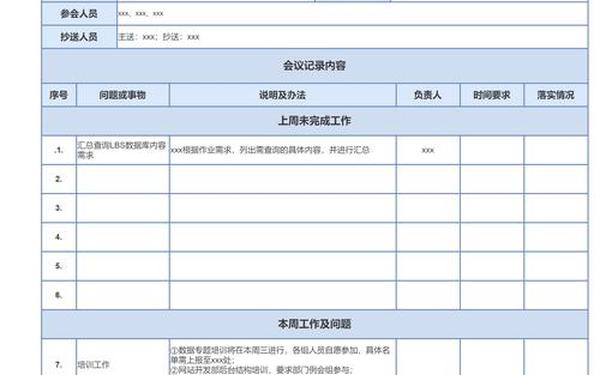Click the 负责人 column header
The image size is (600, 375).
(x=428, y=95)
